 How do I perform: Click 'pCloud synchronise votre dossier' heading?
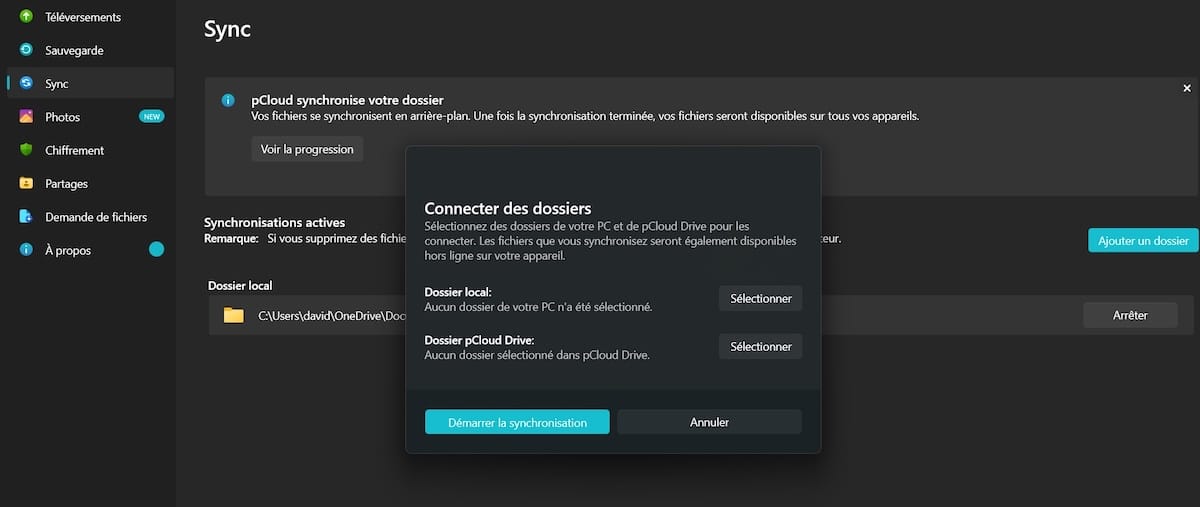click(347, 100)
